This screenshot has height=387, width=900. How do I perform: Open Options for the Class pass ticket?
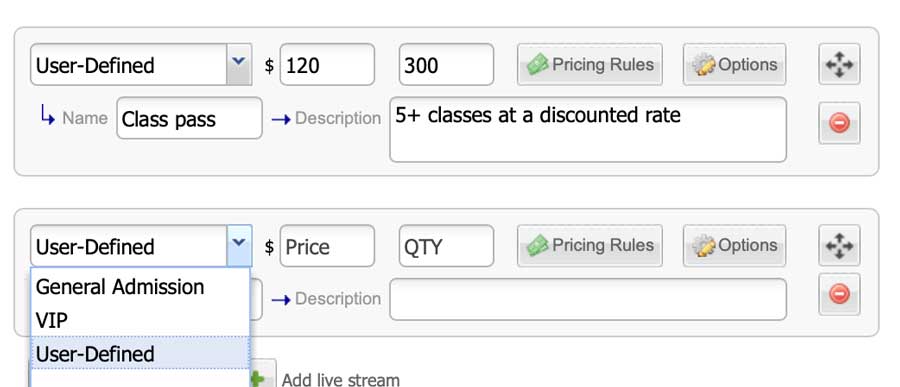[734, 64]
